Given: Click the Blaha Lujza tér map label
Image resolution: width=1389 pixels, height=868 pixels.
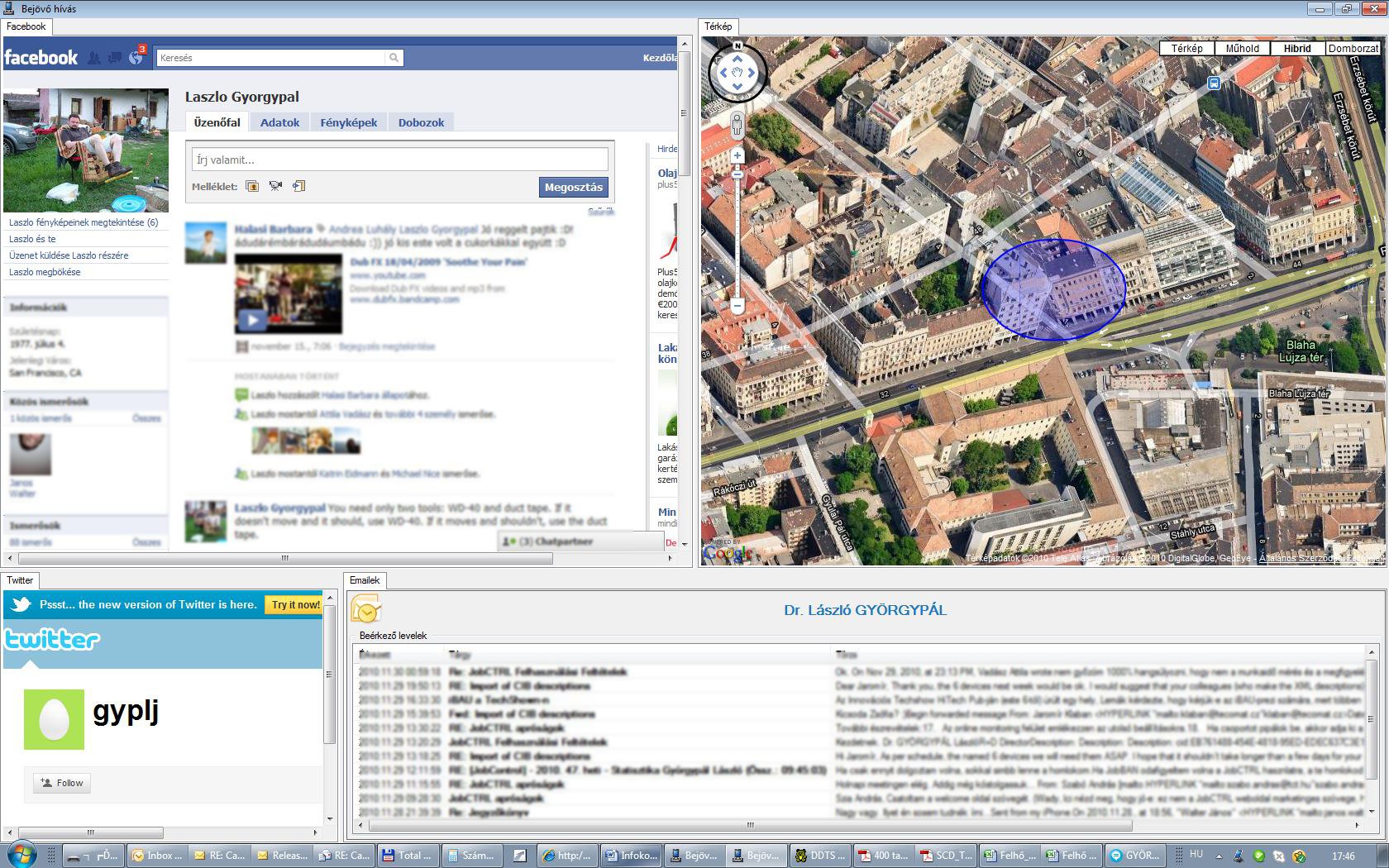Looking at the screenshot, I should tap(1301, 351).
